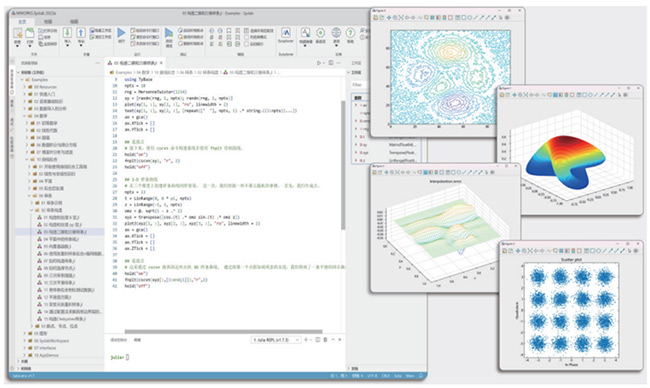Viewport: 650px width, 388px height.
Task: Open the dropdown arrow under the globe icon
Action: coord(336,46)
